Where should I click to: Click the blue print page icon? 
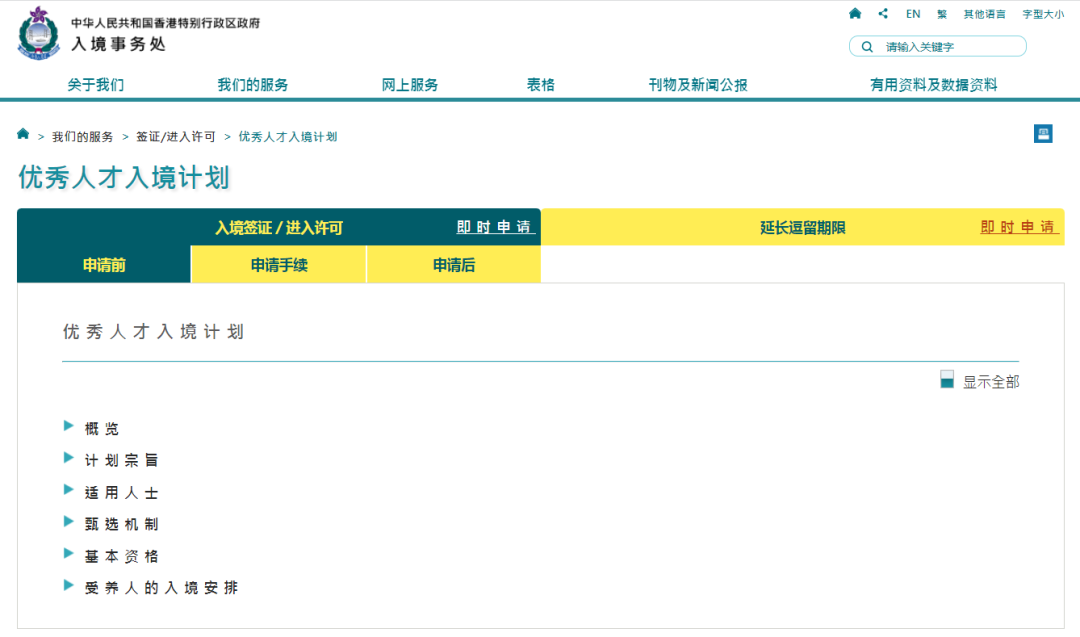(x=1043, y=134)
